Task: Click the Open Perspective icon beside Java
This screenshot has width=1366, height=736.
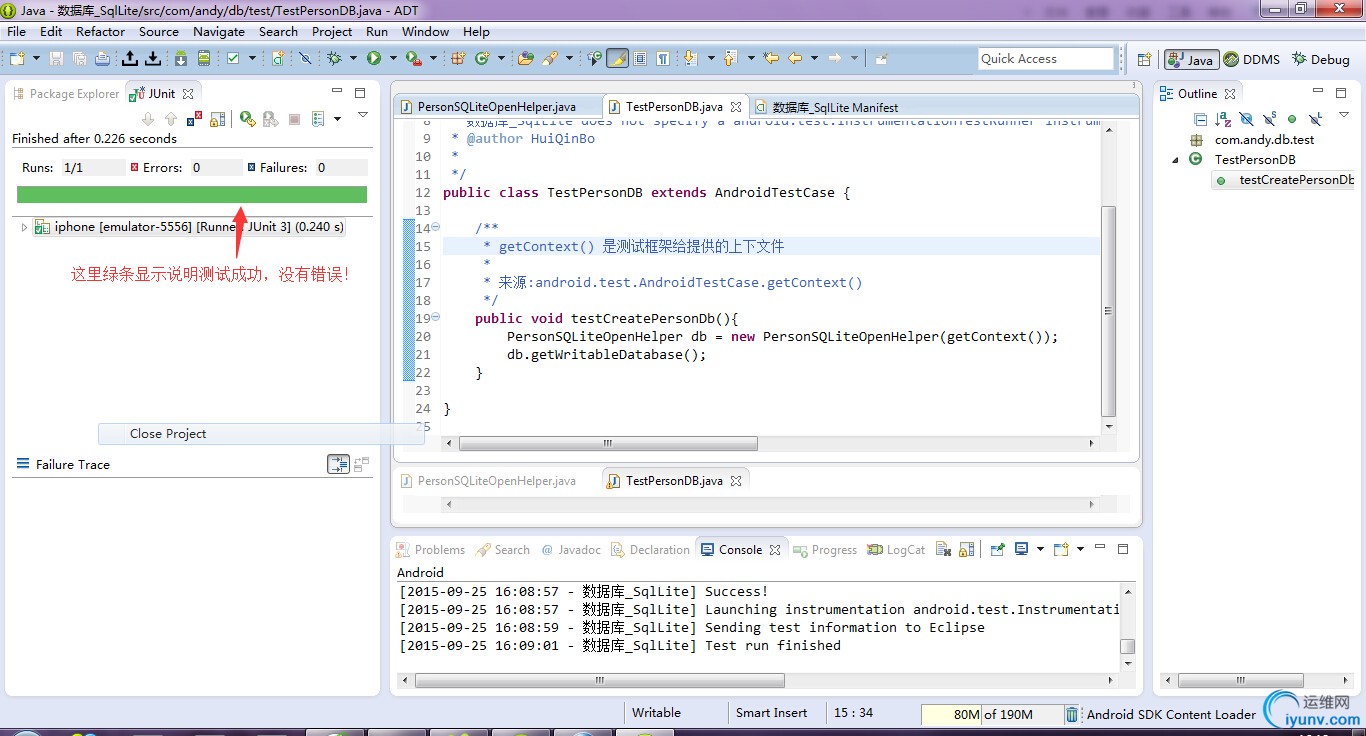Action: pos(1144,60)
